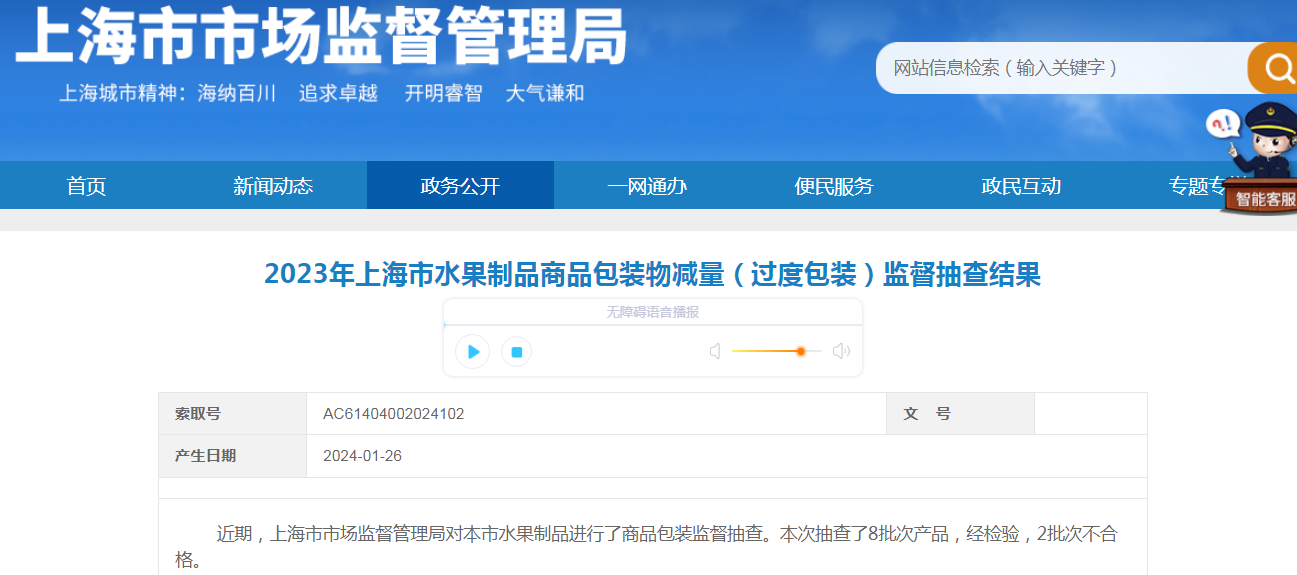Click the 文号 table header cell
Image resolution: width=1297 pixels, height=575 pixels.
click(960, 414)
